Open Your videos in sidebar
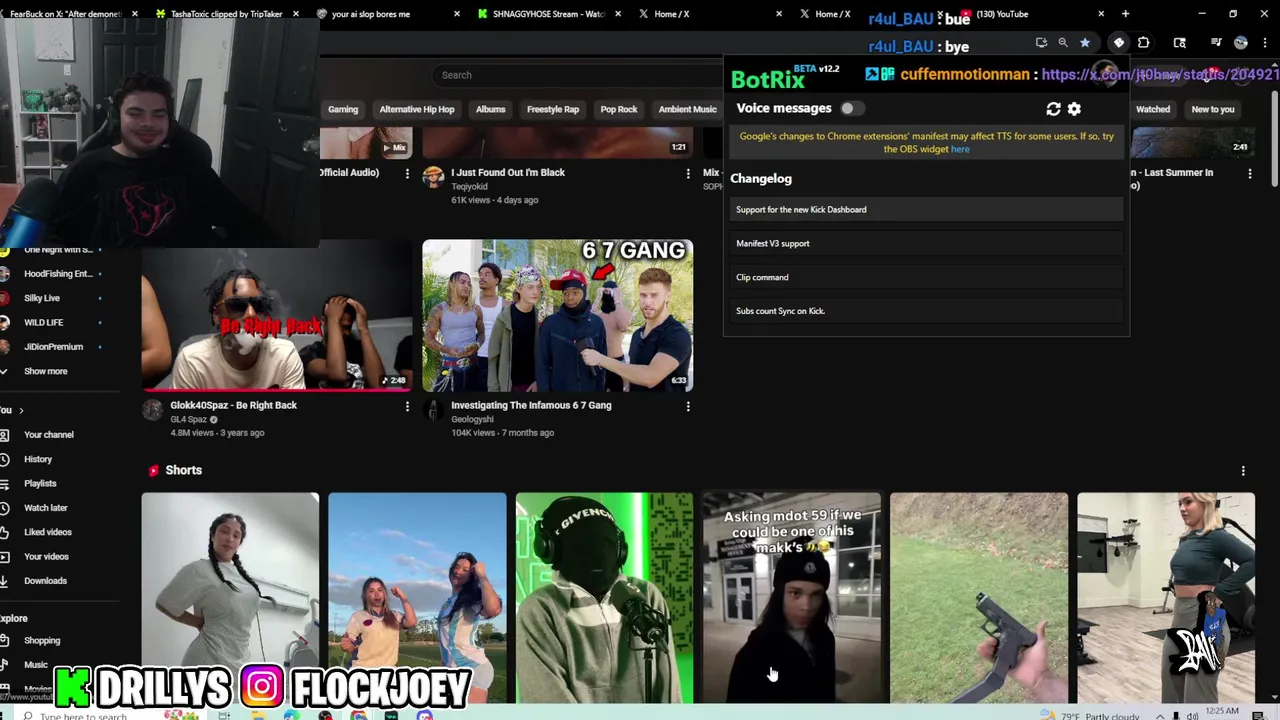 [46, 557]
